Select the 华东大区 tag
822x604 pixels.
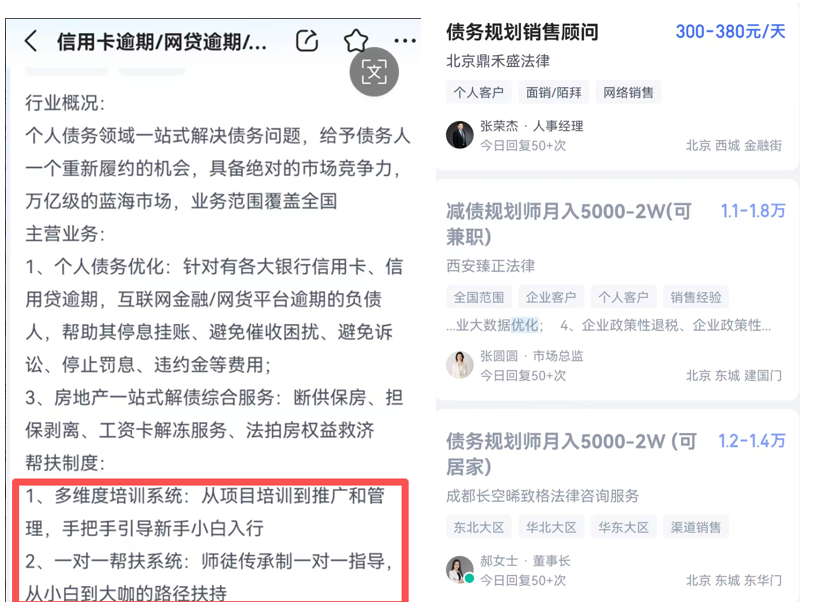[624, 527]
